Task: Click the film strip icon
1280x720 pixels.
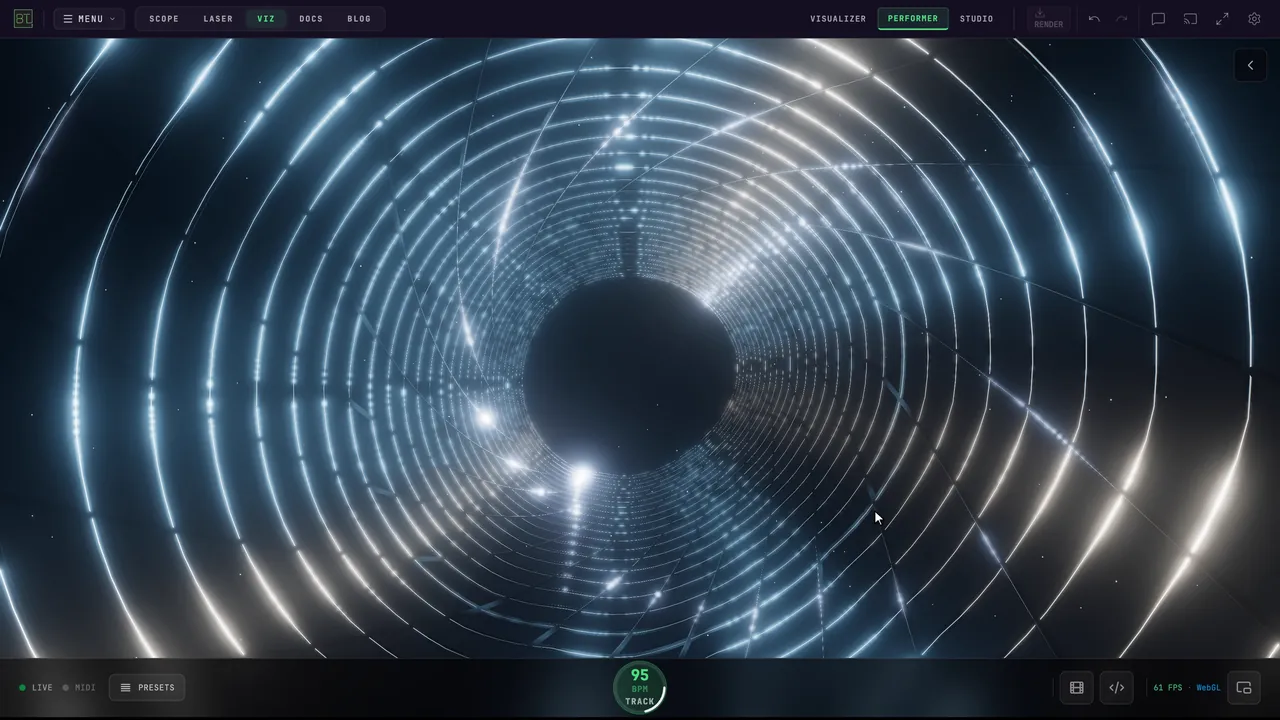Action: (x=1077, y=688)
